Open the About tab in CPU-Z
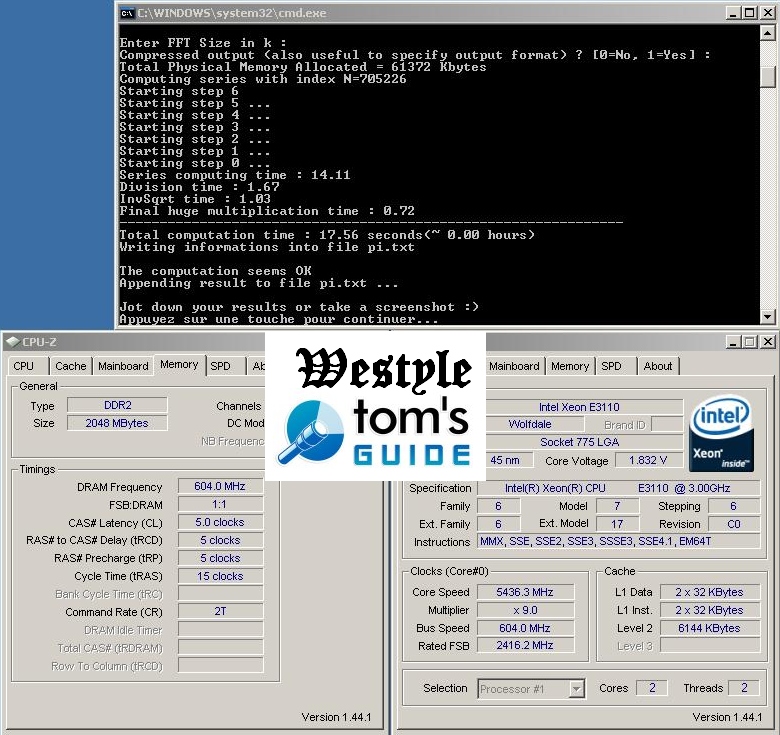This screenshot has width=780, height=735. click(x=658, y=366)
